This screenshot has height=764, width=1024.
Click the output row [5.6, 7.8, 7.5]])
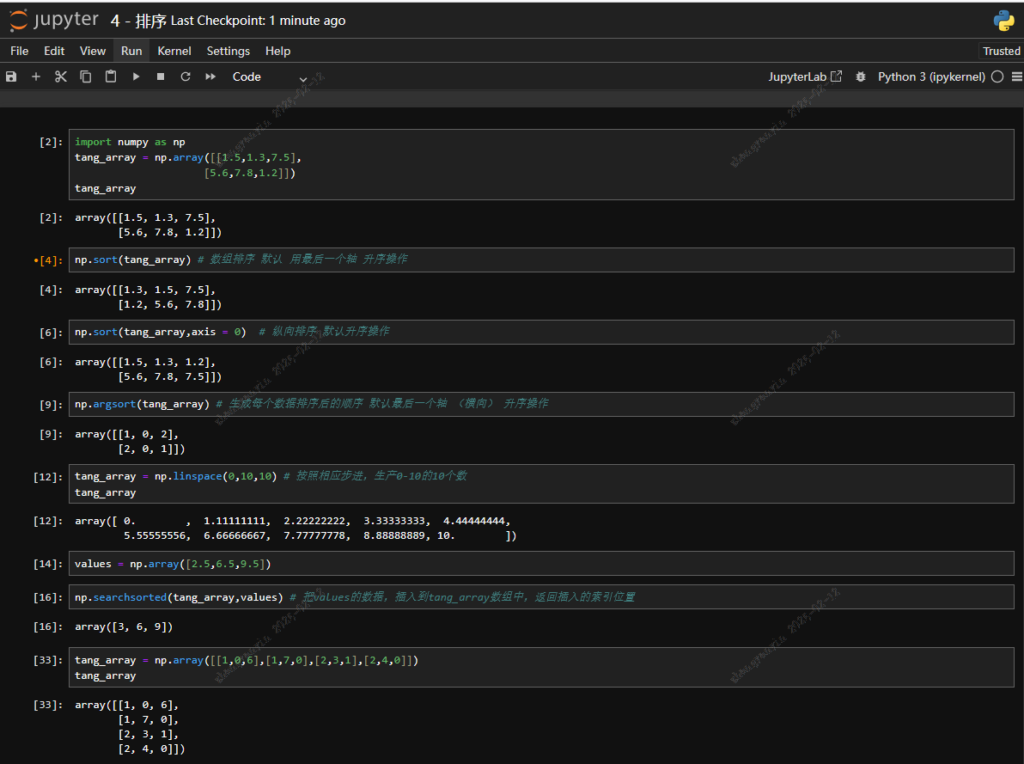click(170, 377)
